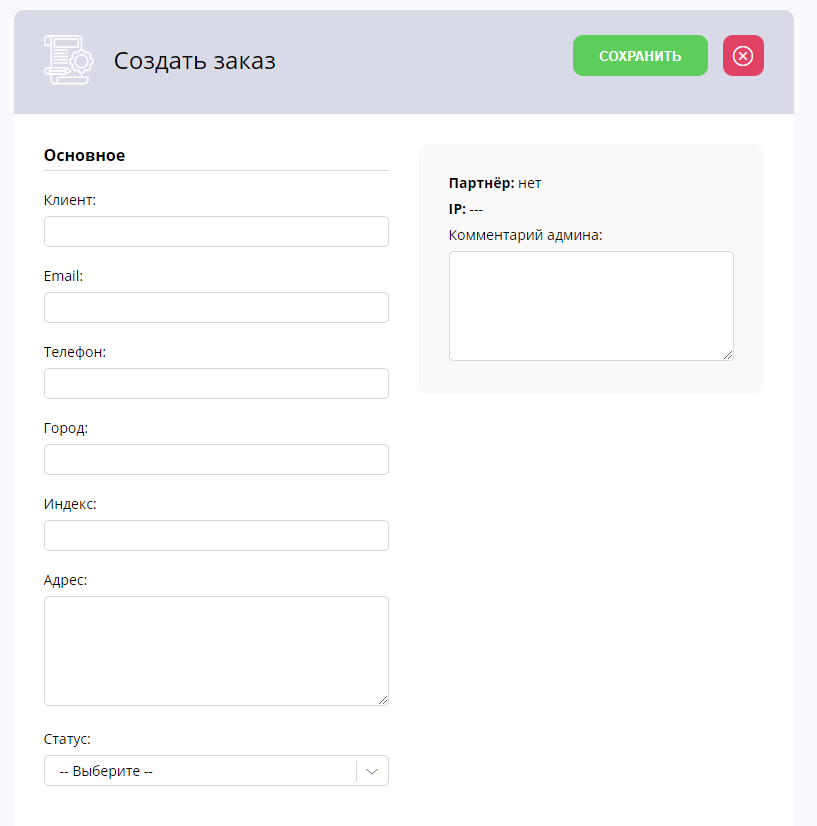Click inside the Адрес text area
The image size is (817, 826).
tap(216, 651)
